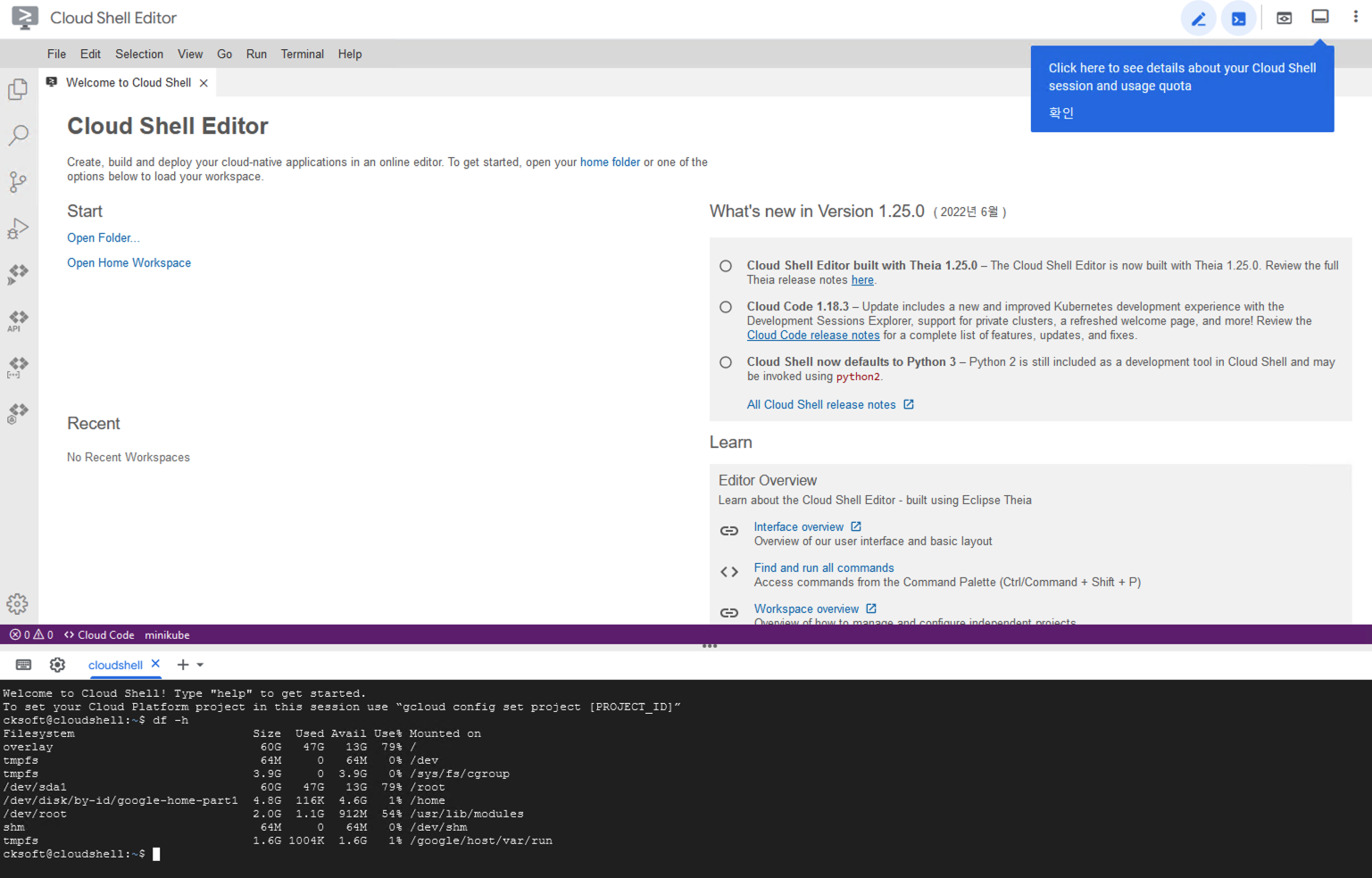This screenshot has width=1372, height=878.
Task: Open the Terminal menu
Action: pos(303,54)
